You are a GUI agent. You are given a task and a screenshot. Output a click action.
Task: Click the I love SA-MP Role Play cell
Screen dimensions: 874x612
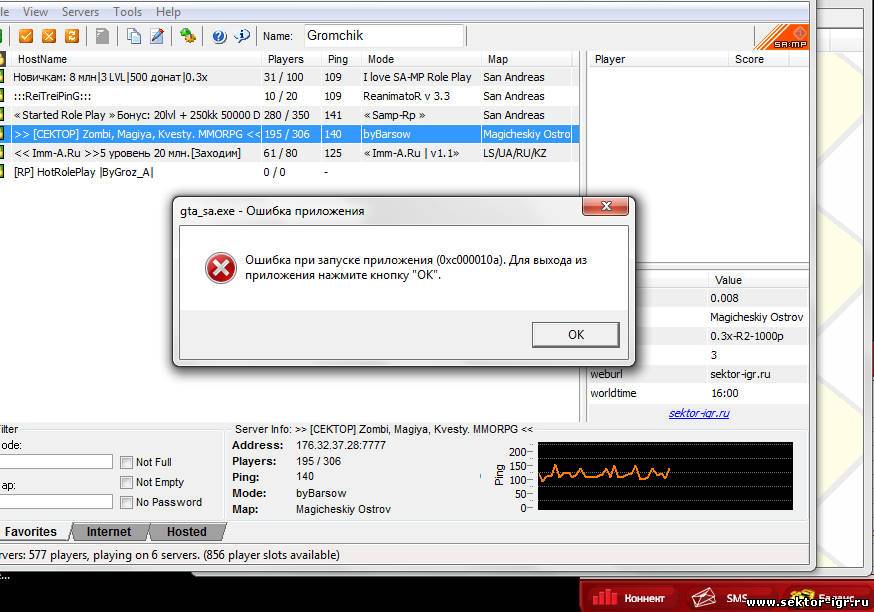(x=417, y=77)
